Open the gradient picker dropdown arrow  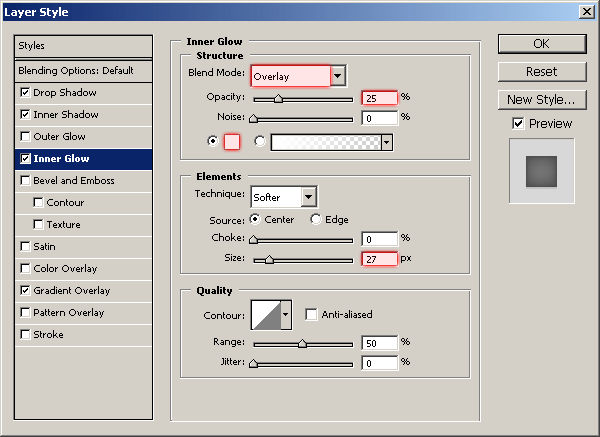coord(386,142)
